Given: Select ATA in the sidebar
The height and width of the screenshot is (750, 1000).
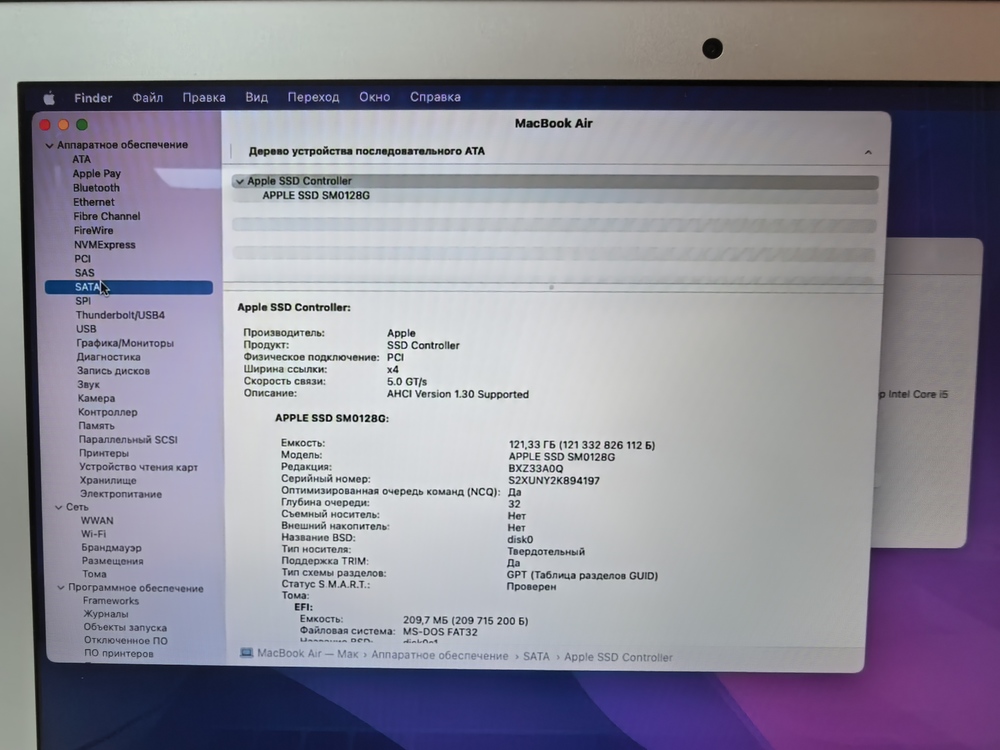Looking at the screenshot, I should point(81,159).
